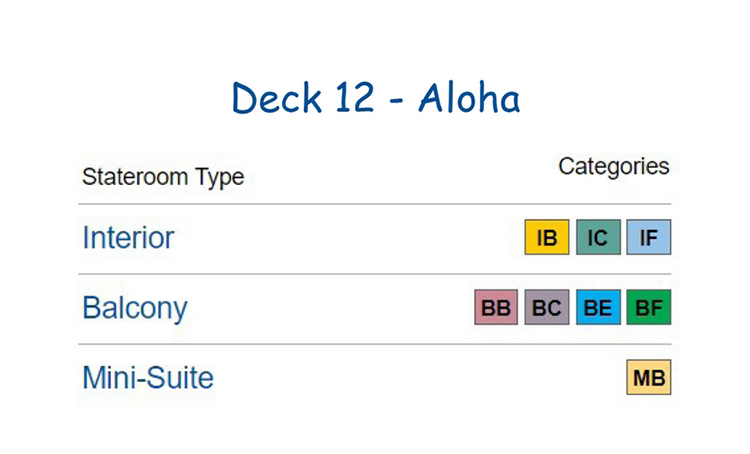Click the Deck 12 - Aloha title
This screenshot has height=454, width=750.
(x=375, y=98)
